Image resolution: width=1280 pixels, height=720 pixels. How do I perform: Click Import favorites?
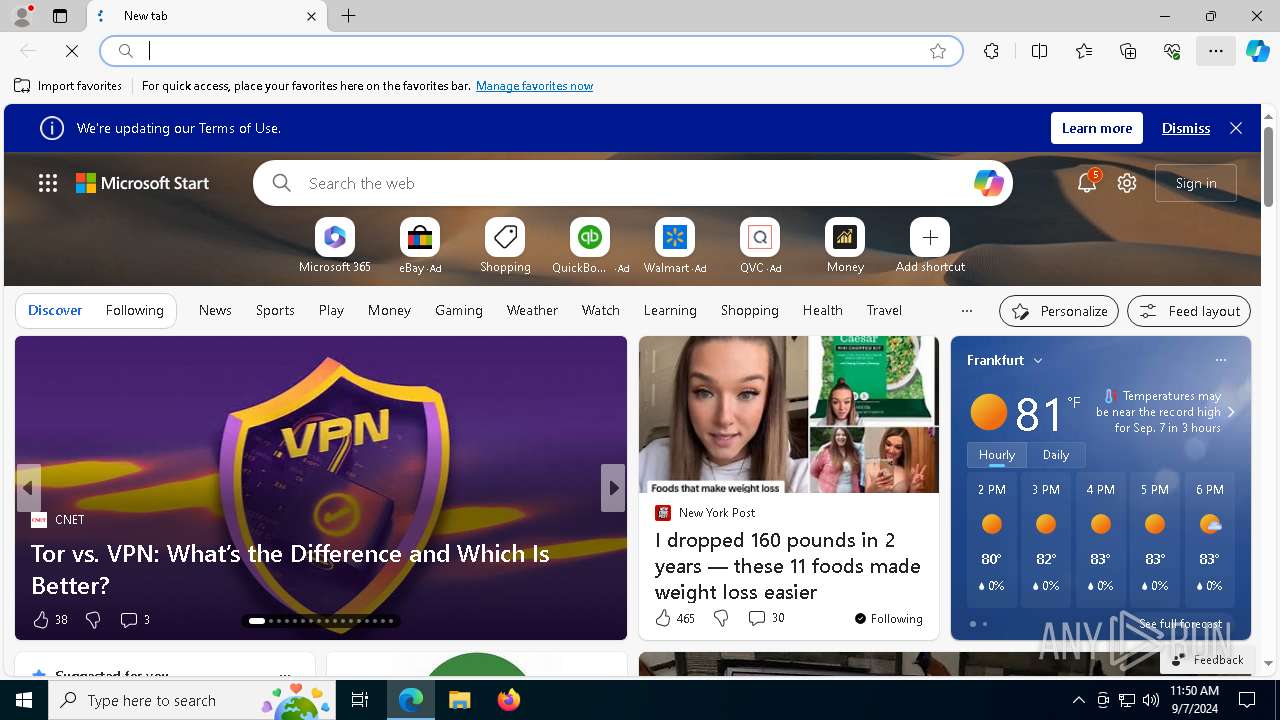click(x=68, y=86)
